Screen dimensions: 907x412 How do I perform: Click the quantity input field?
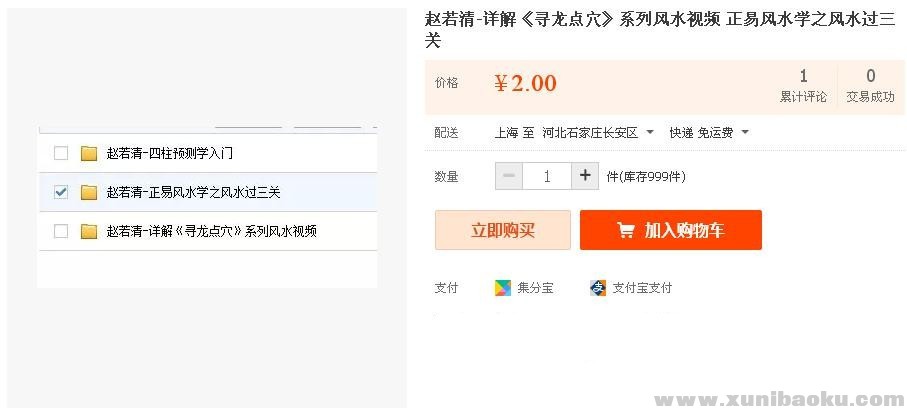(x=547, y=176)
